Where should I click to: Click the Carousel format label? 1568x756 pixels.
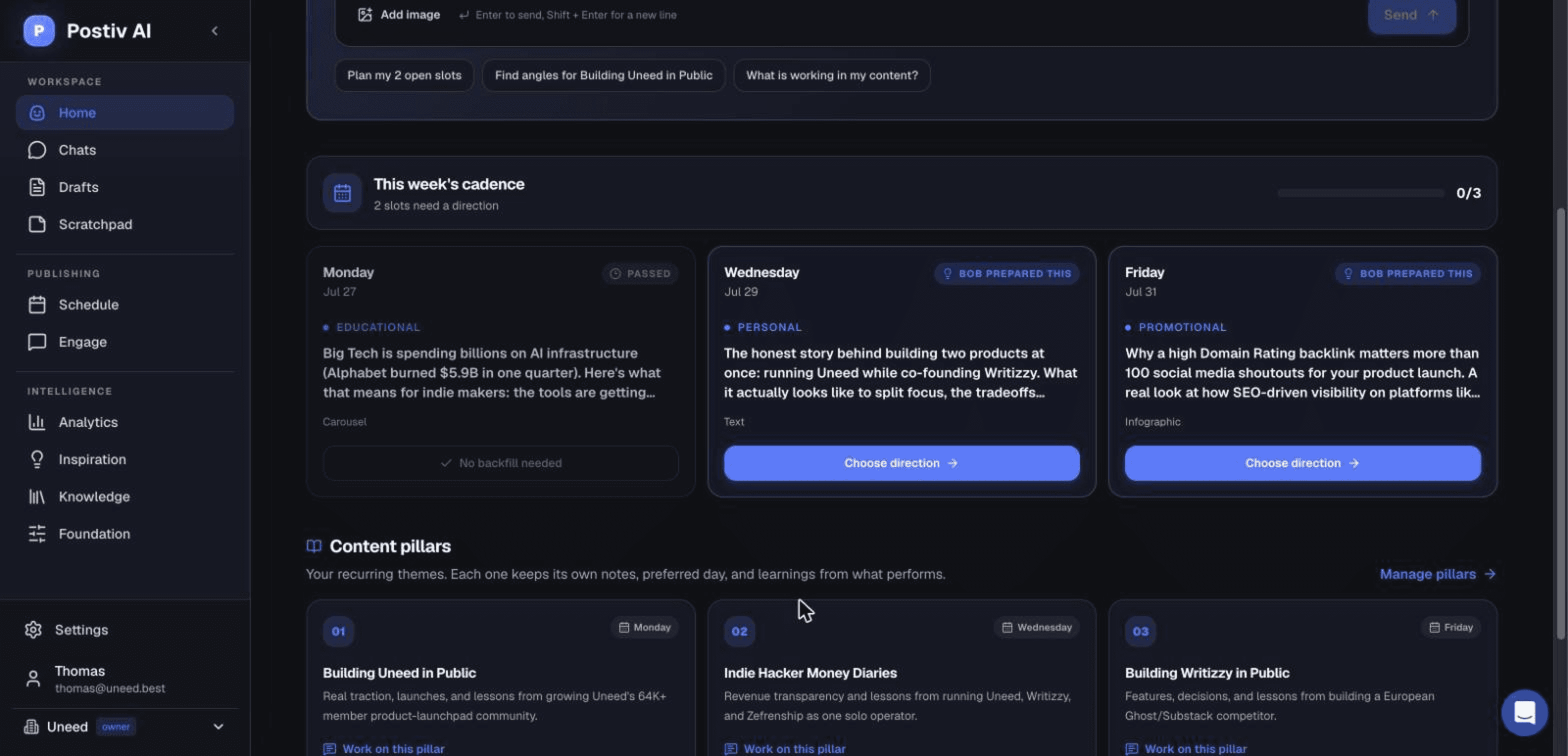(x=344, y=421)
